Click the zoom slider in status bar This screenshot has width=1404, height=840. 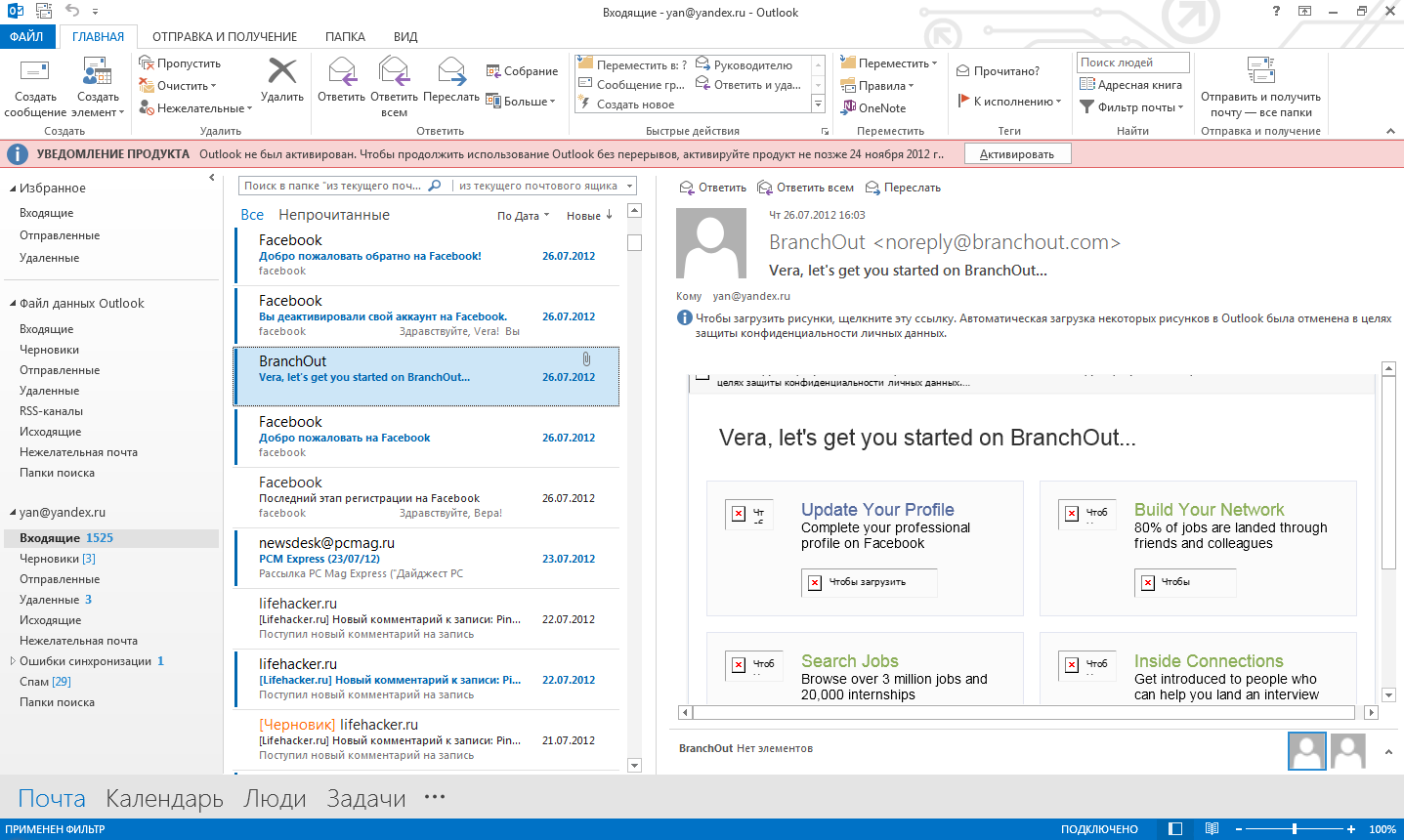point(1295,829)
